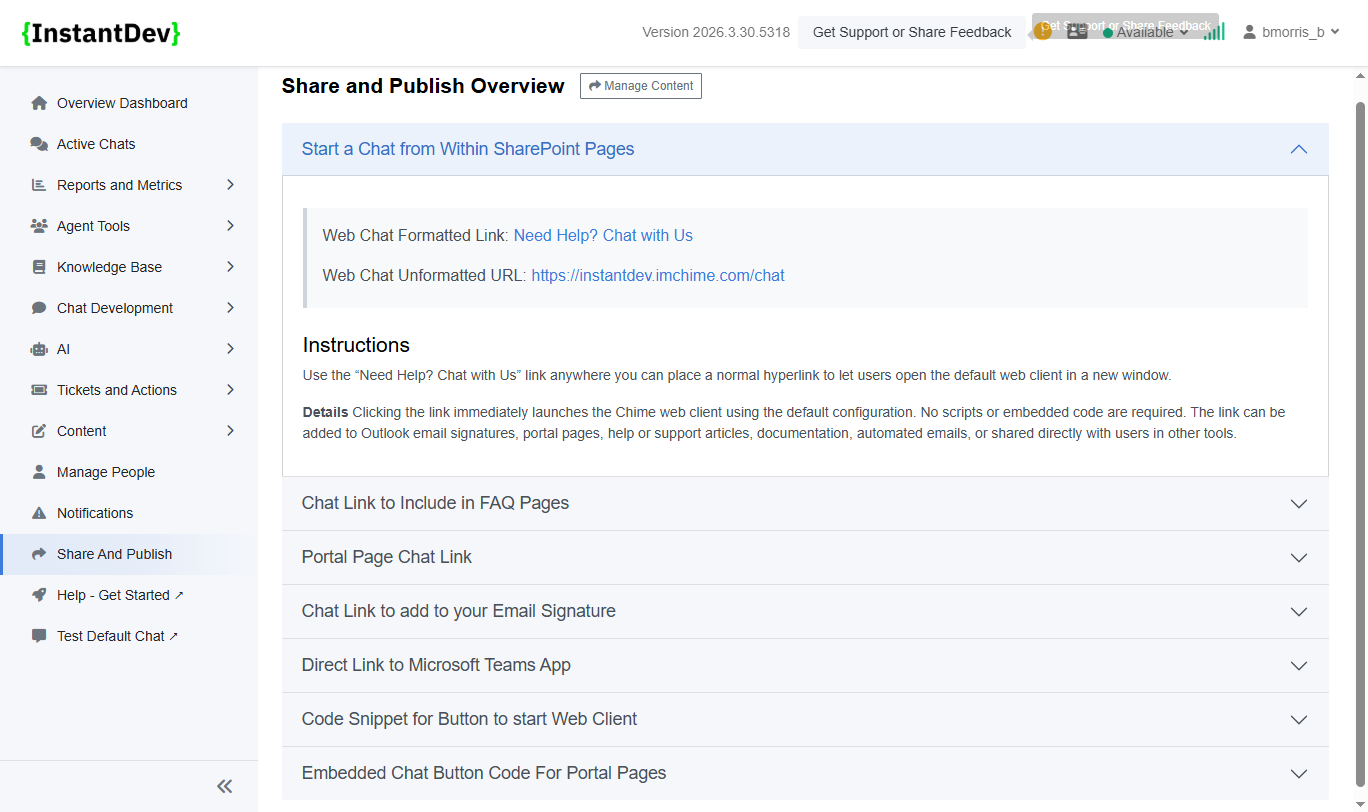
Task: Click the Content edit icon
Action: point(39,431)
